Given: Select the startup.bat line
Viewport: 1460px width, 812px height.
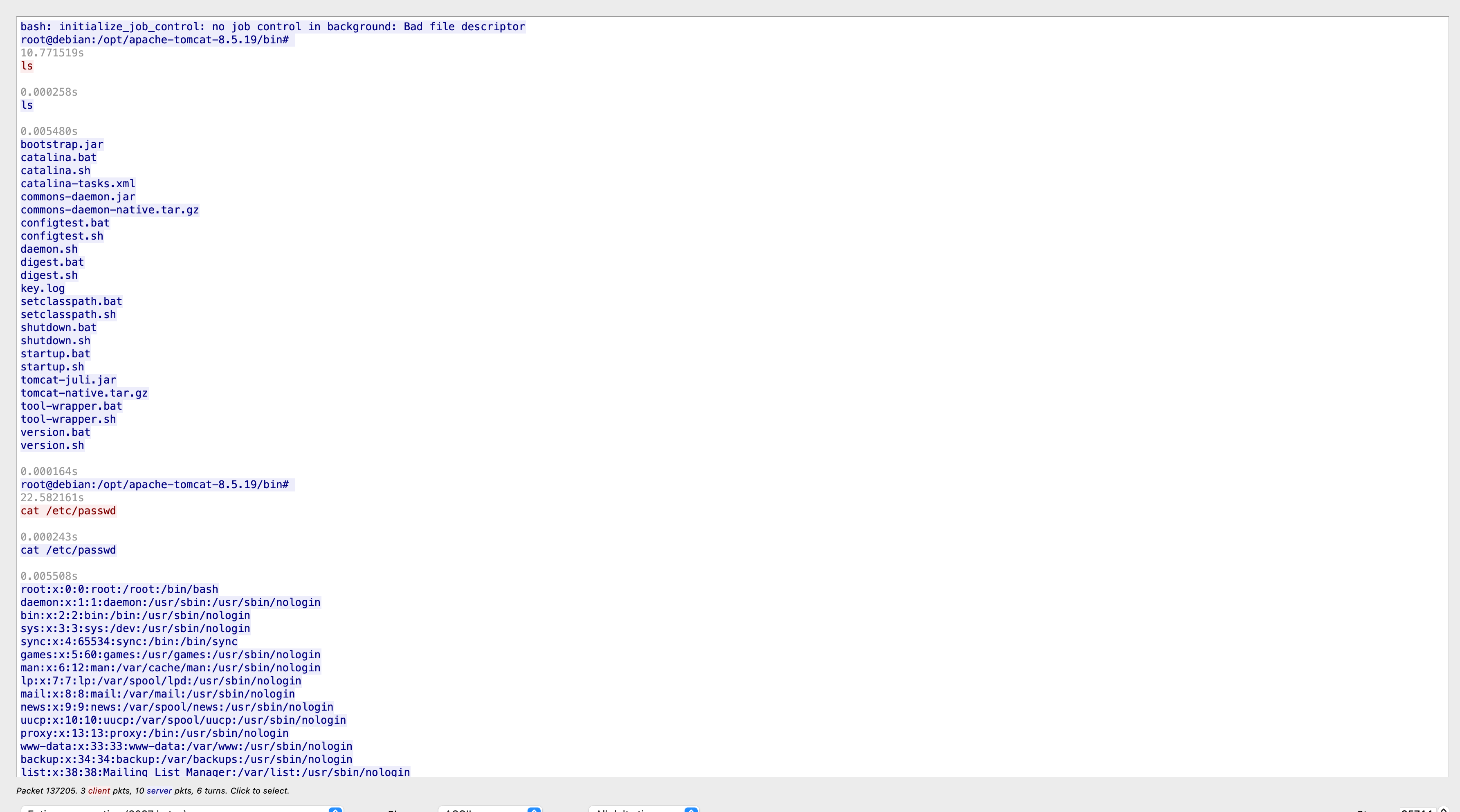Looking at the screenshot, I should pos(56,354).
